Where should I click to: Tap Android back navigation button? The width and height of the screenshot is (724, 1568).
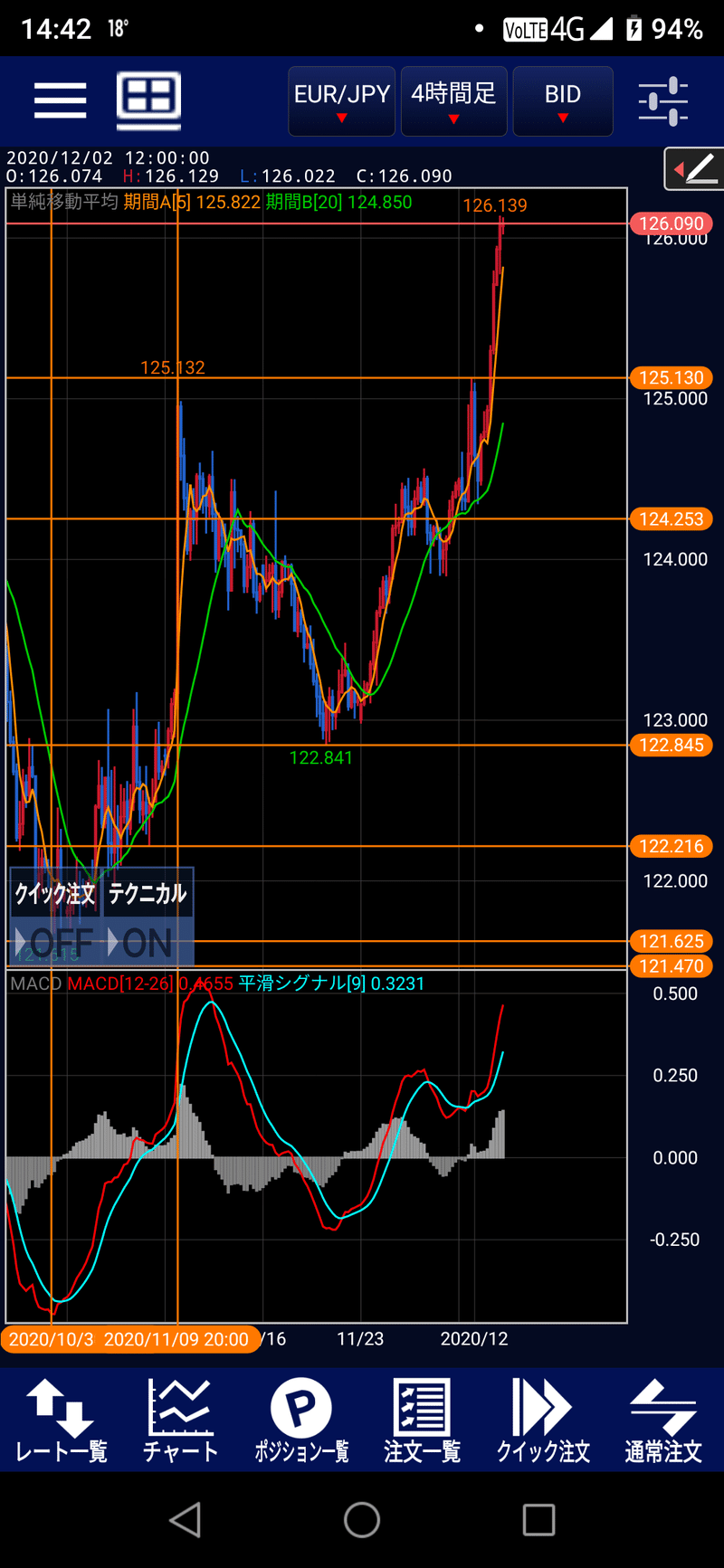coord(185,1520)
